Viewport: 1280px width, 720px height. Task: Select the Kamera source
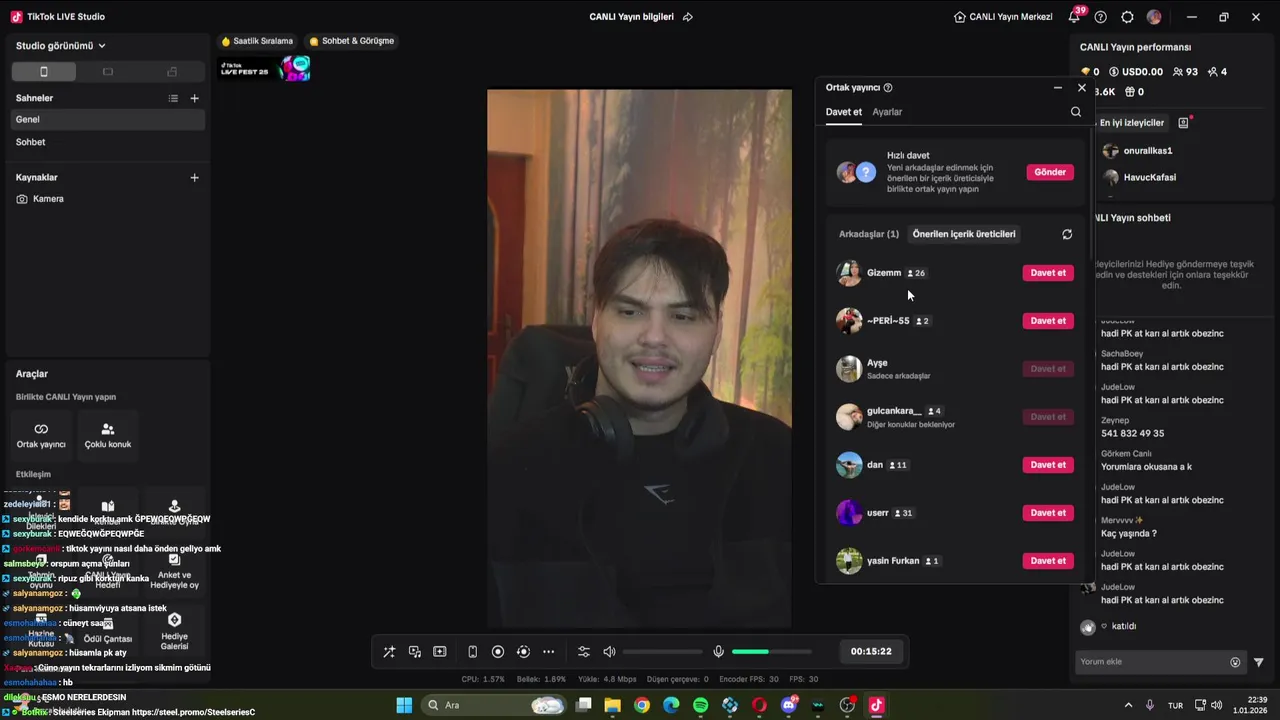coord(108,199)
